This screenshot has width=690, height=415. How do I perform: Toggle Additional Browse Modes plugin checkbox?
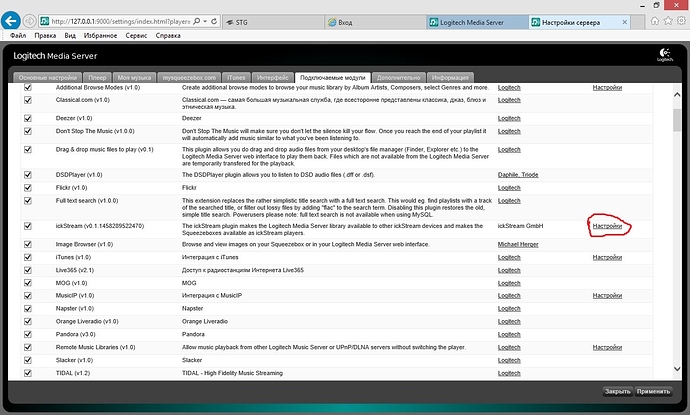28,87
